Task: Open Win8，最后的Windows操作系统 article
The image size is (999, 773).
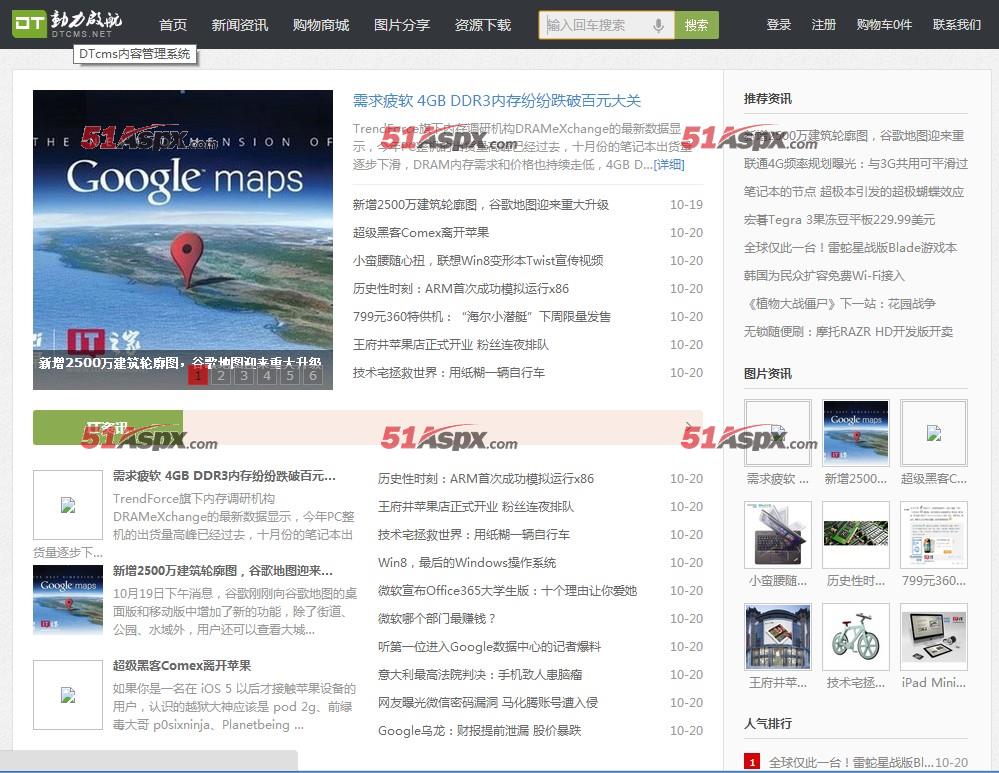Action: [466, 563]
